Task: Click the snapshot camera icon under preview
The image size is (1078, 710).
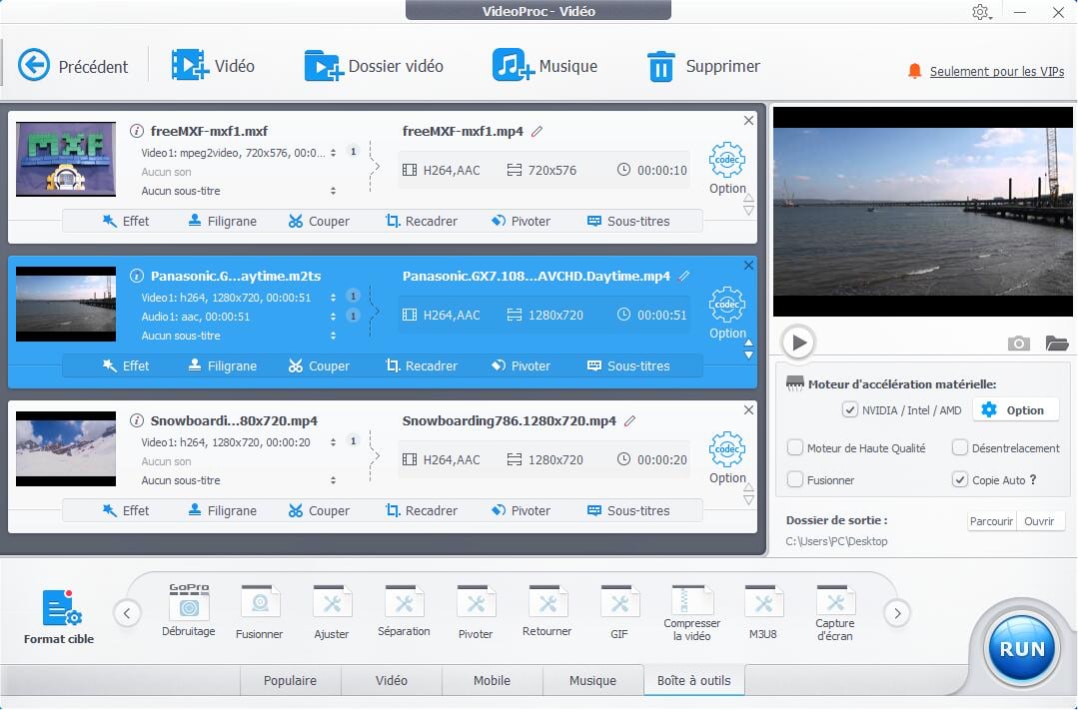Action: (1018, 343)
